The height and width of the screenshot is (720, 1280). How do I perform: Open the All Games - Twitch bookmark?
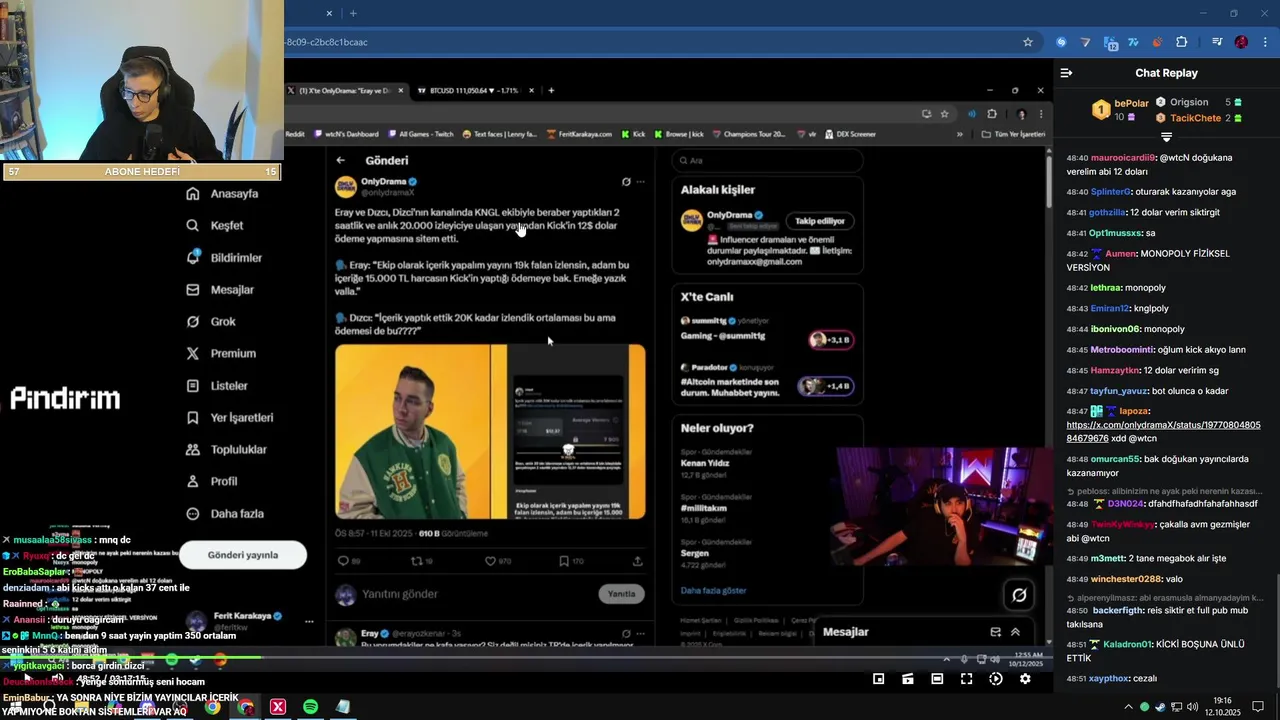(x=420, y=134)
